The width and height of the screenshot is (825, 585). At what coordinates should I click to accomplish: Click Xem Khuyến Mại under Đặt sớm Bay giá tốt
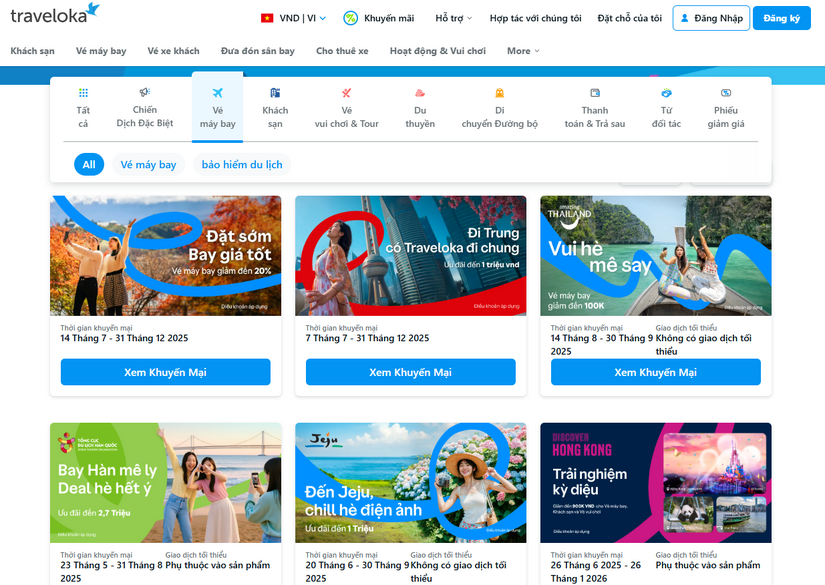click(x=166, y=372)
